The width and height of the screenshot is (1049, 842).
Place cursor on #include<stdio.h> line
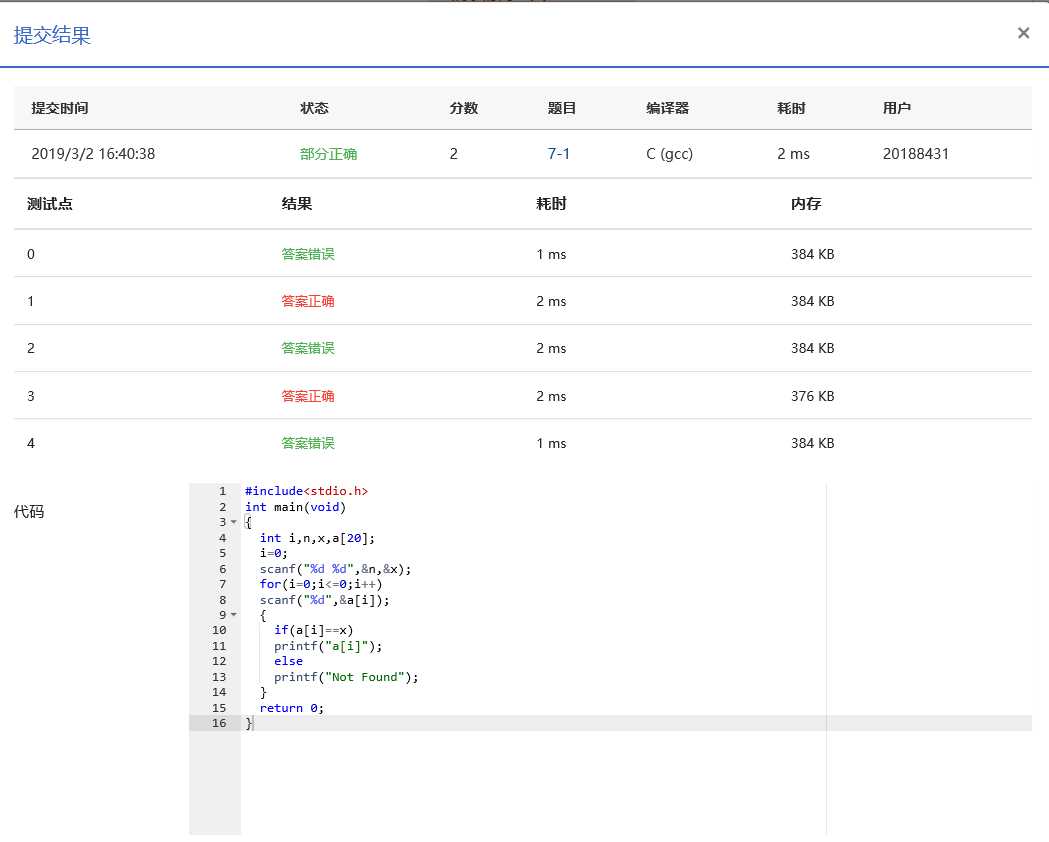pyautogui.click(x=306, y=491)
